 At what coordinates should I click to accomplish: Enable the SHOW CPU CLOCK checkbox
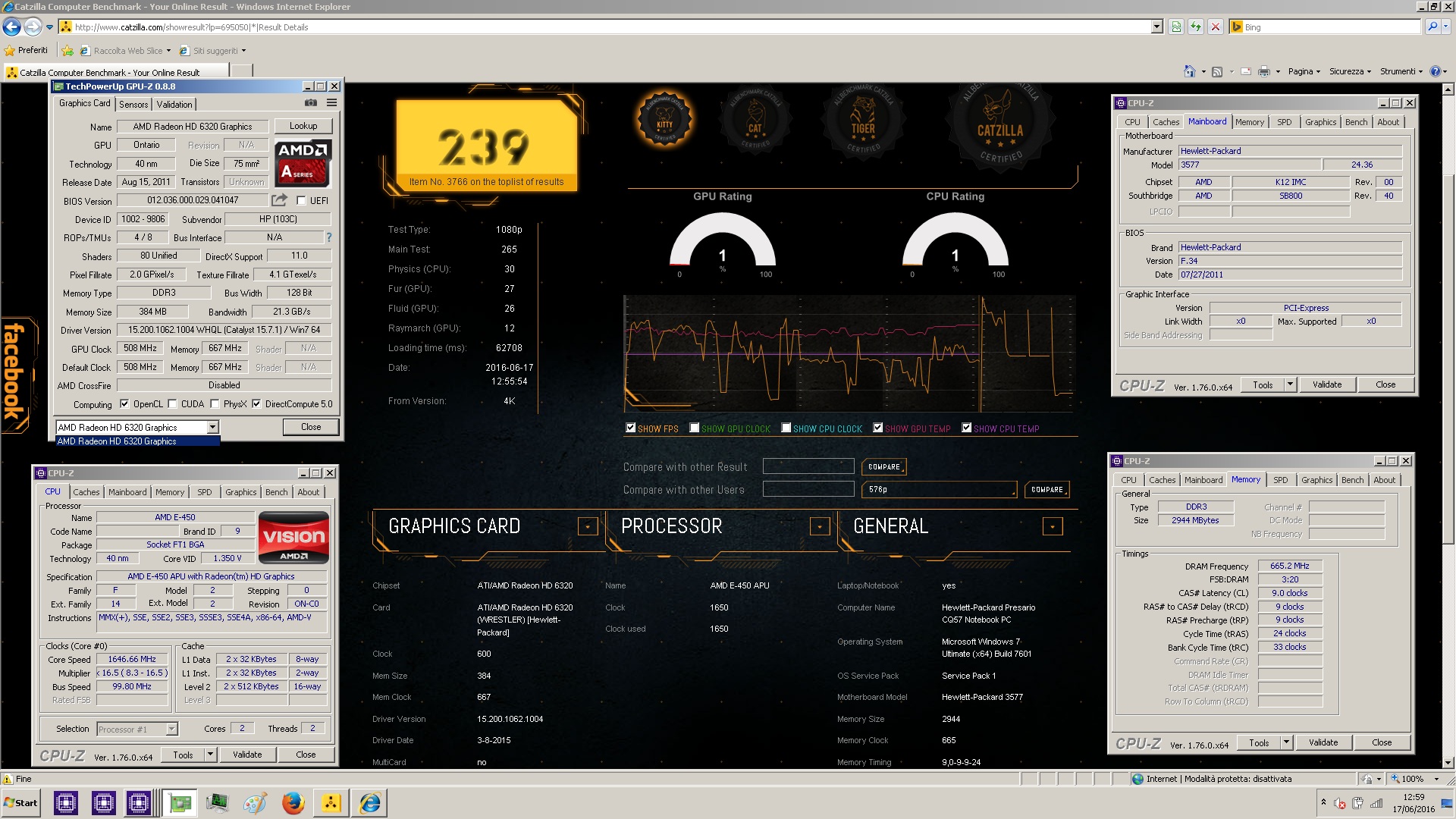pos(786,428)
